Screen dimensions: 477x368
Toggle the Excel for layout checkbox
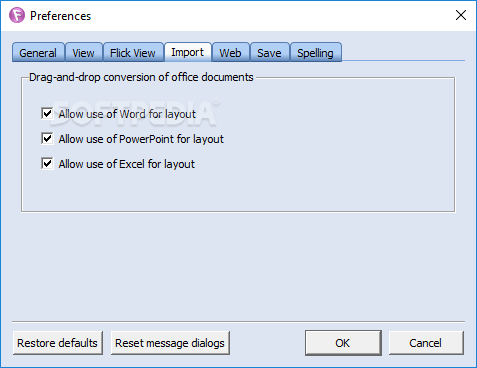pyautogui.click(x=47, y=164)
